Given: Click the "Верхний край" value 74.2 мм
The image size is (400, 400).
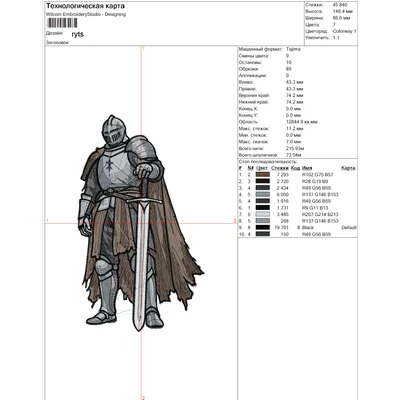Looking at the screenshot, I should click(x=295, y=96).
